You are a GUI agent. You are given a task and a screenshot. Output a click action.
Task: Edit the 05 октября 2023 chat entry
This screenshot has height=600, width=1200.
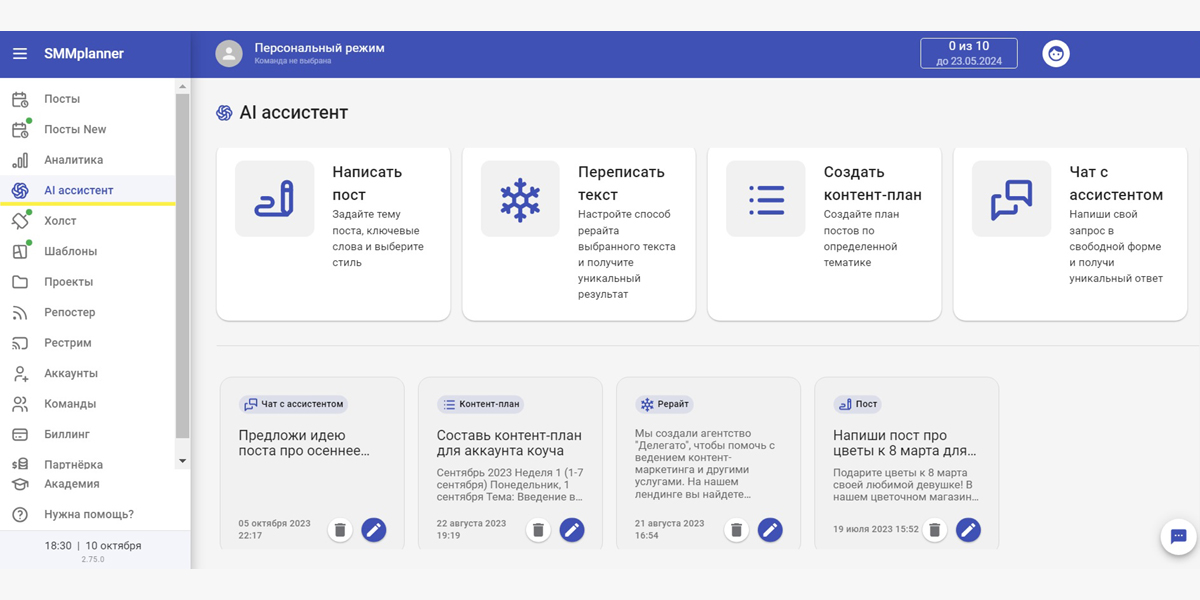tap(373, 530)
